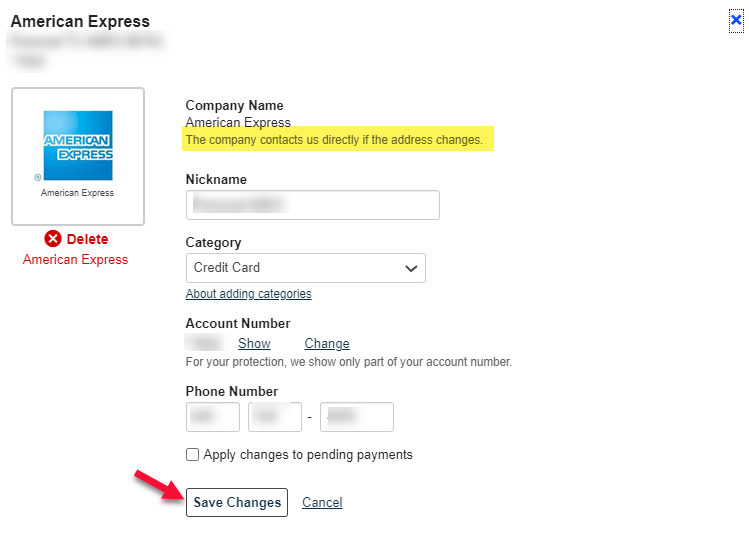Click the American Express card logo
Viewport: 749px width, 535px height.
tap(78, 145)
